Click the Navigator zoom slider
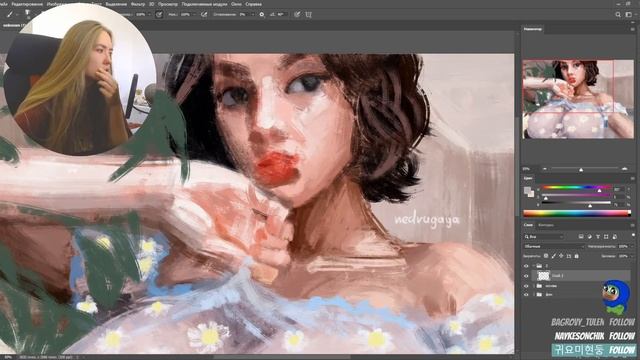Screen dimensions: 640x360 [x=584, y=169]
